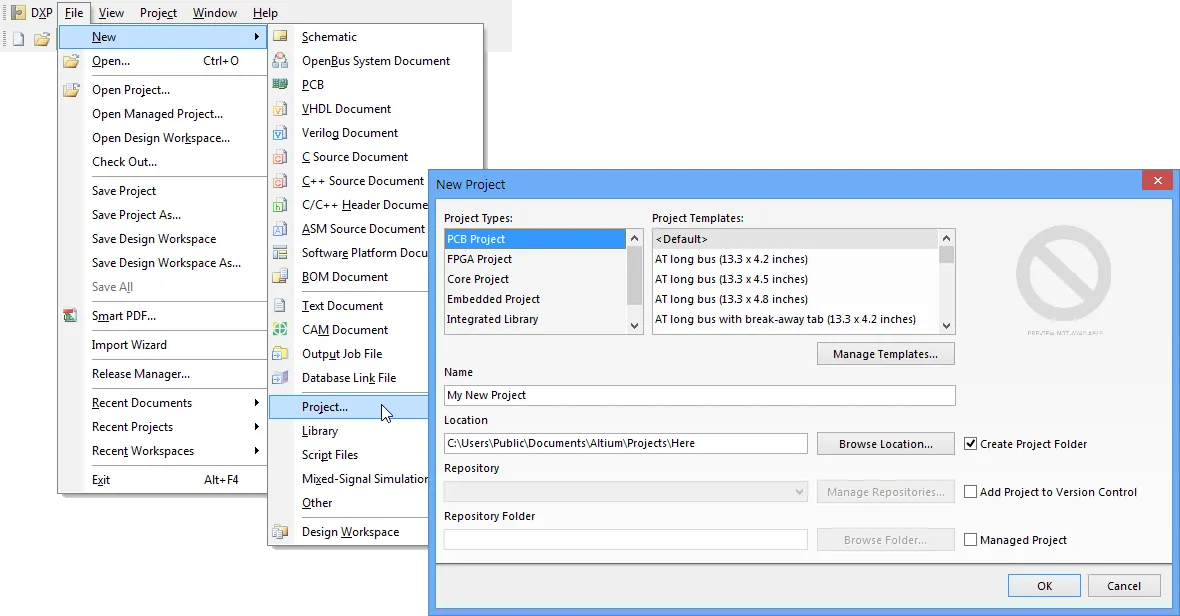Click the Location path field
Screen dimensions: 1180x616
(625, 443)
